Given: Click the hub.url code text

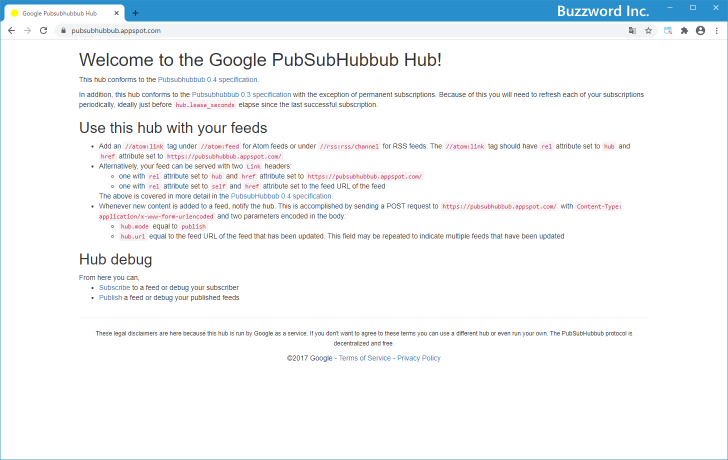Looking at the screenshot, I should pyautogui.click(x=133, y=237).
